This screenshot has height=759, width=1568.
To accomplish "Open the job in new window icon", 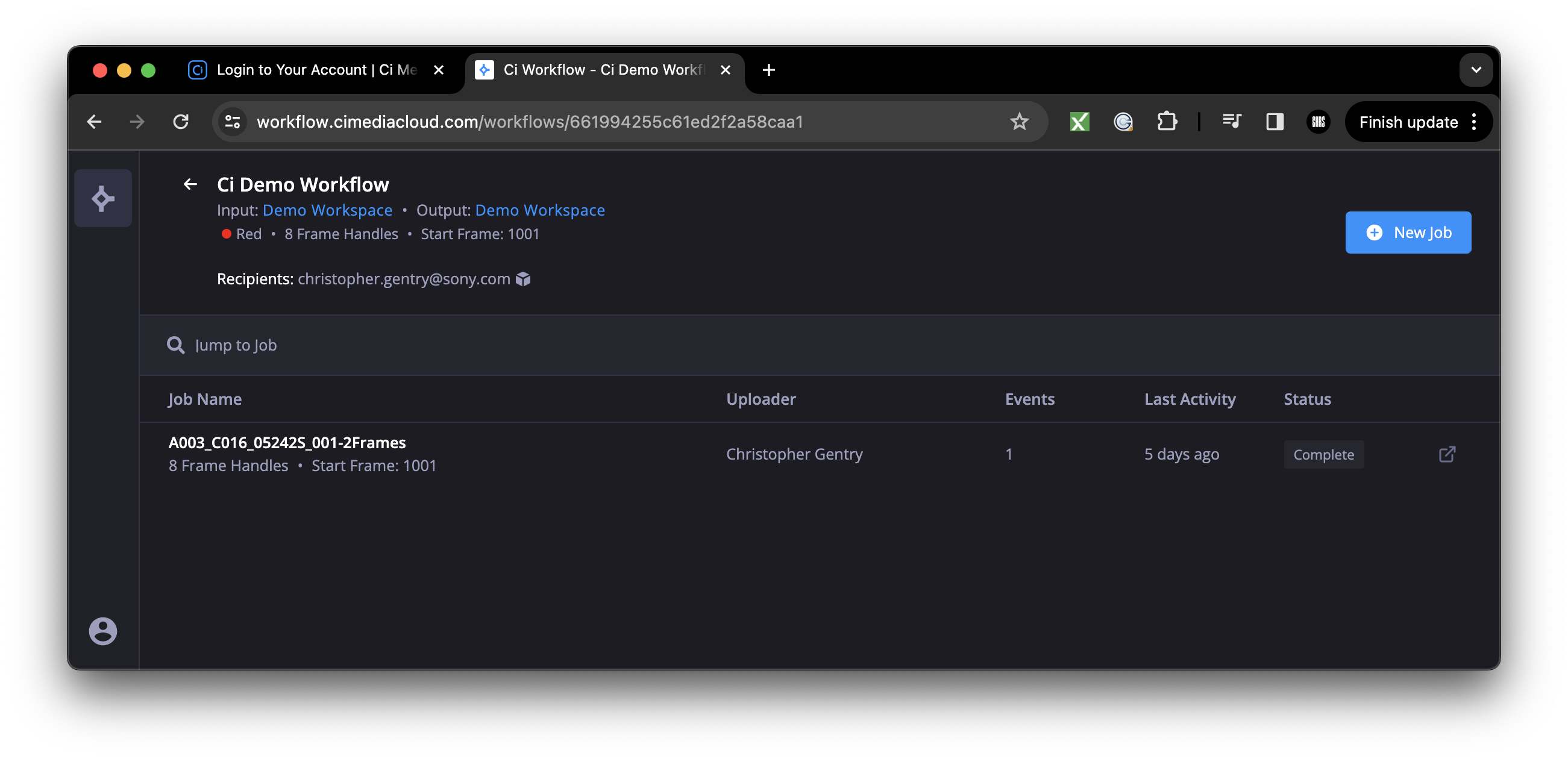I will click(x=1447, y=455).
